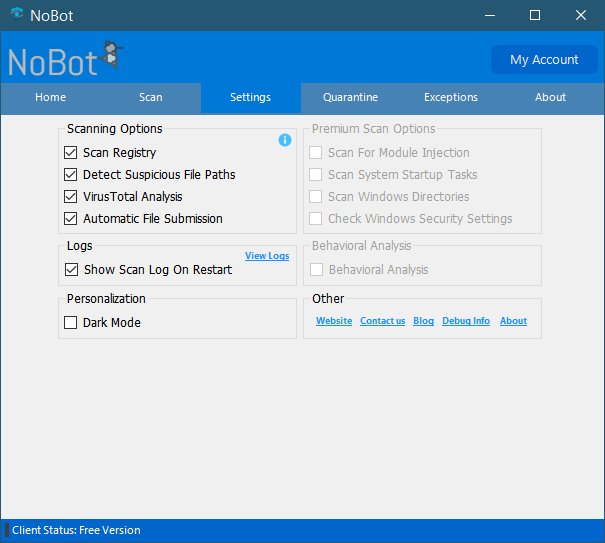
Task: Minimize the NoBot window
Action: tap(490, 15)
